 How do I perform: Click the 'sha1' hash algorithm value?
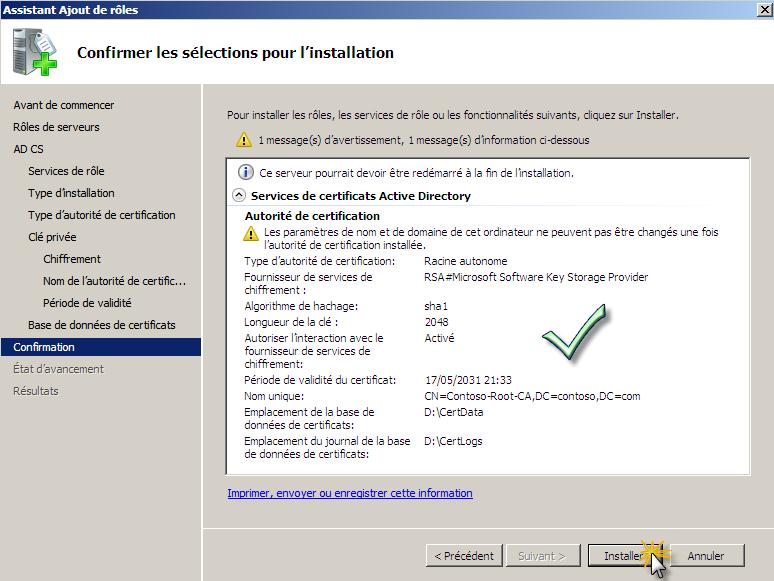tap(436, 306)
